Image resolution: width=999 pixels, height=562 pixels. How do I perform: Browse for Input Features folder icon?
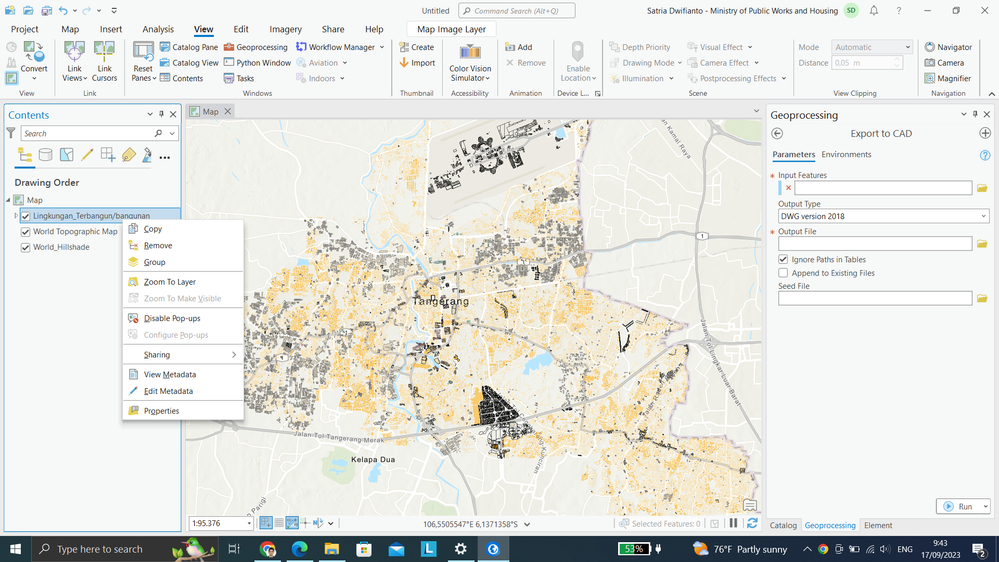[982, 188]
